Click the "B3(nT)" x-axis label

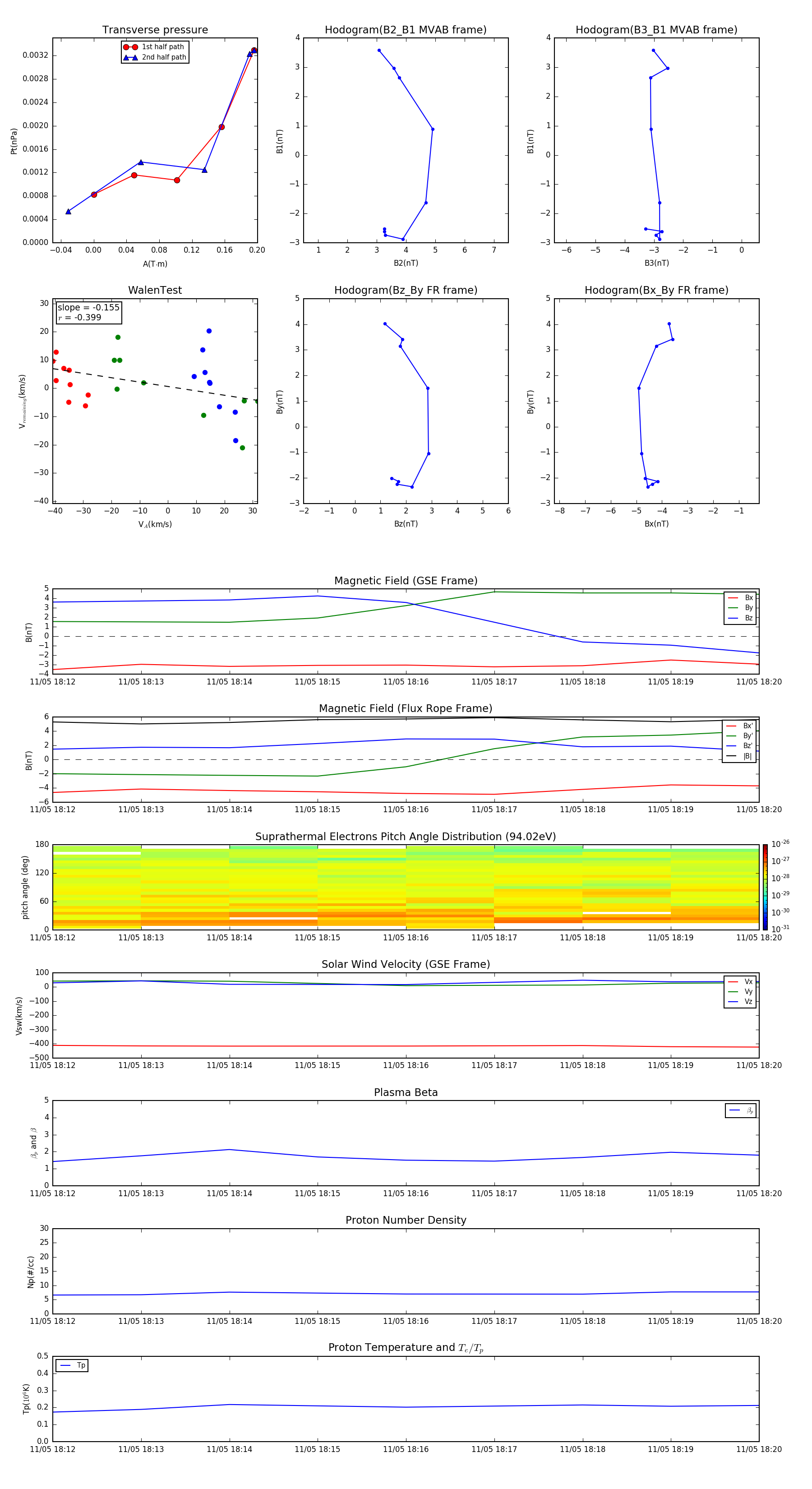point(656,263)
